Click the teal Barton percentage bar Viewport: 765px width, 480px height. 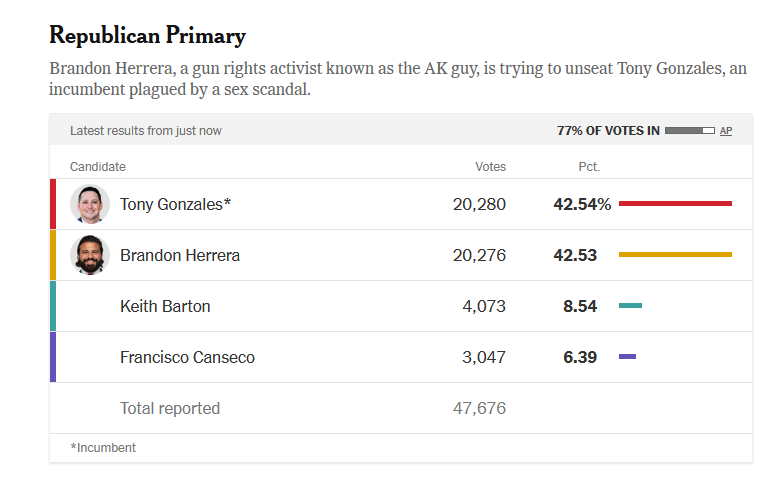point(630,306)
